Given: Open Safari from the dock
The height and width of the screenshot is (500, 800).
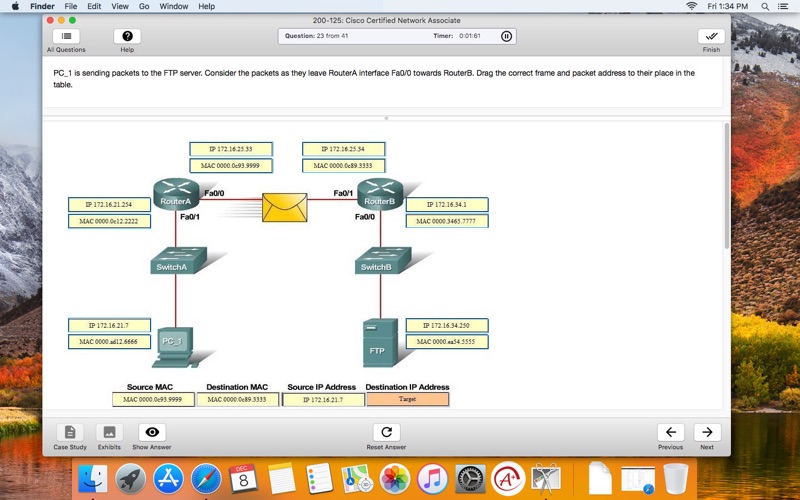Looking at the screenshot, I should pos(206,479).
